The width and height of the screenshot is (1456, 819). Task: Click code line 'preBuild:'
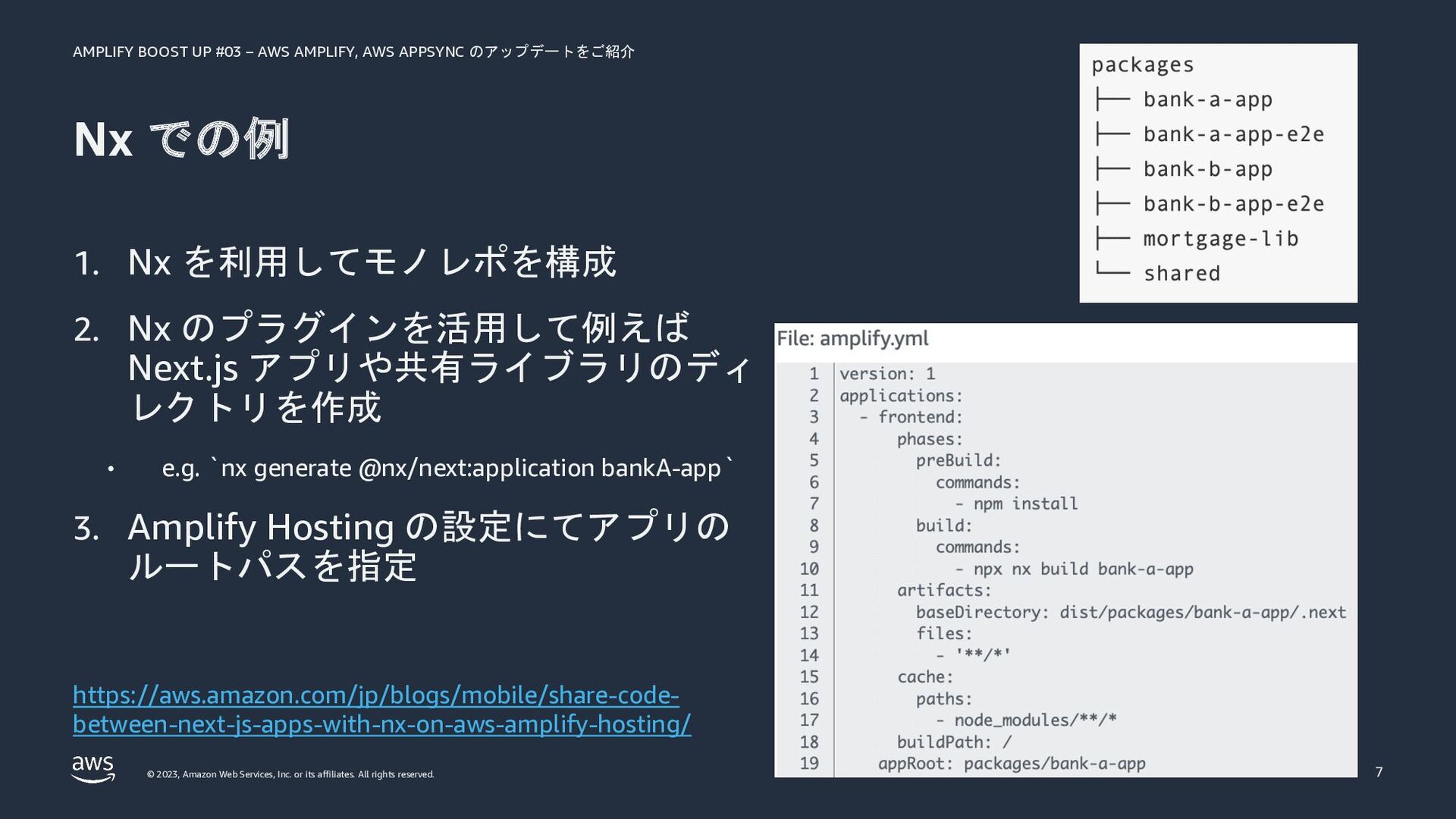coord(959,460)
